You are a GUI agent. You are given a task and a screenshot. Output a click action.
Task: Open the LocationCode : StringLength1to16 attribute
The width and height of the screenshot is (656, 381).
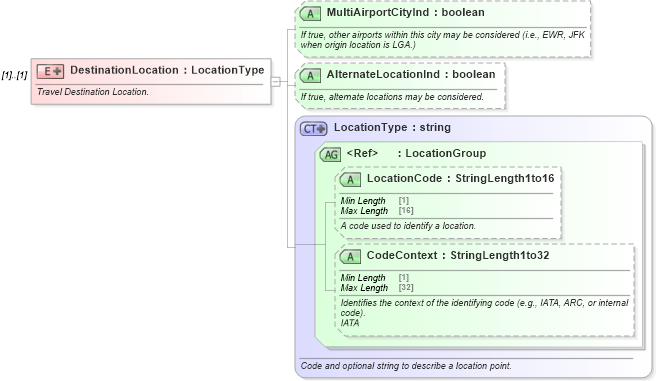[460, 179]
